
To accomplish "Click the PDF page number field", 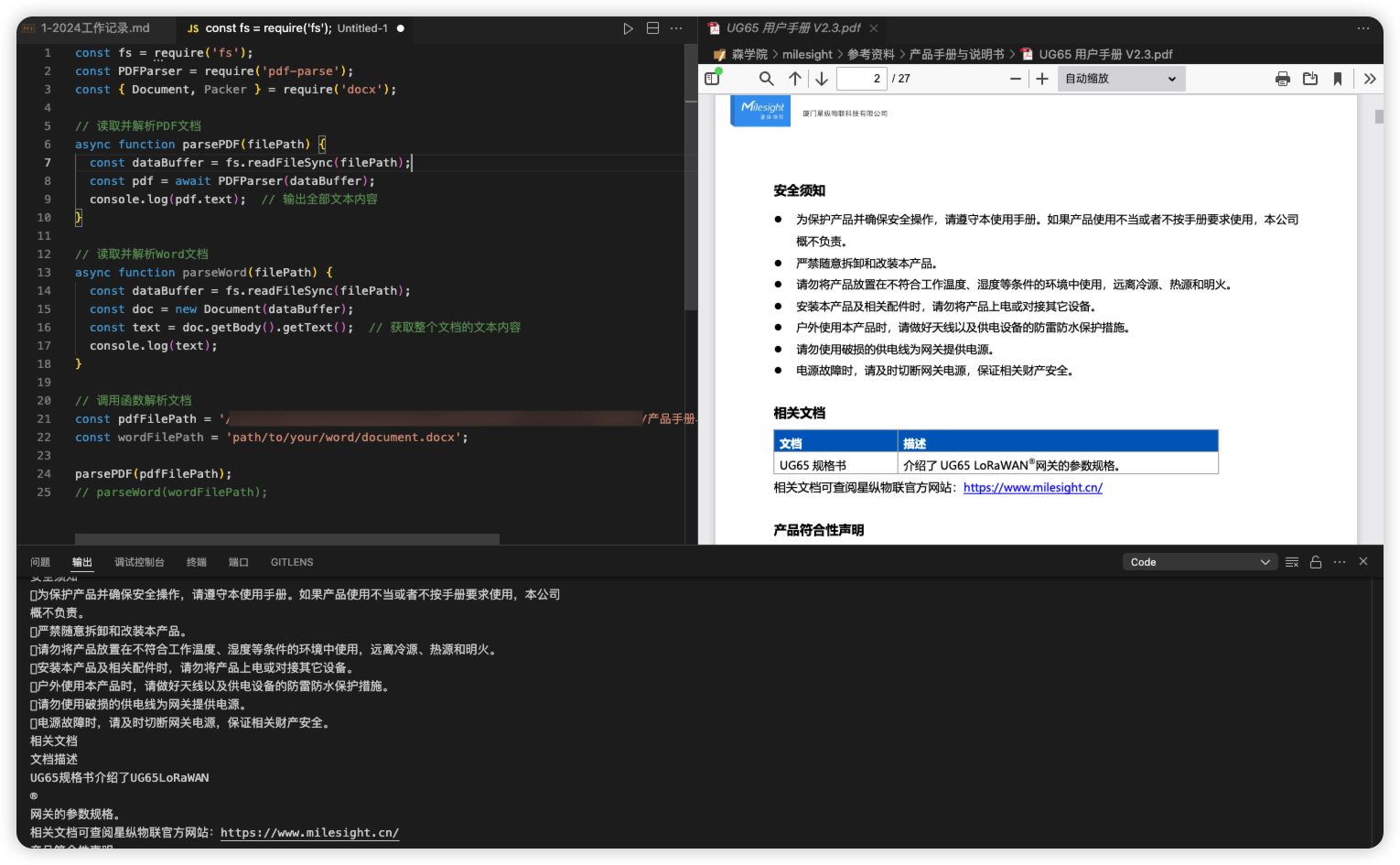I will 862,79.
